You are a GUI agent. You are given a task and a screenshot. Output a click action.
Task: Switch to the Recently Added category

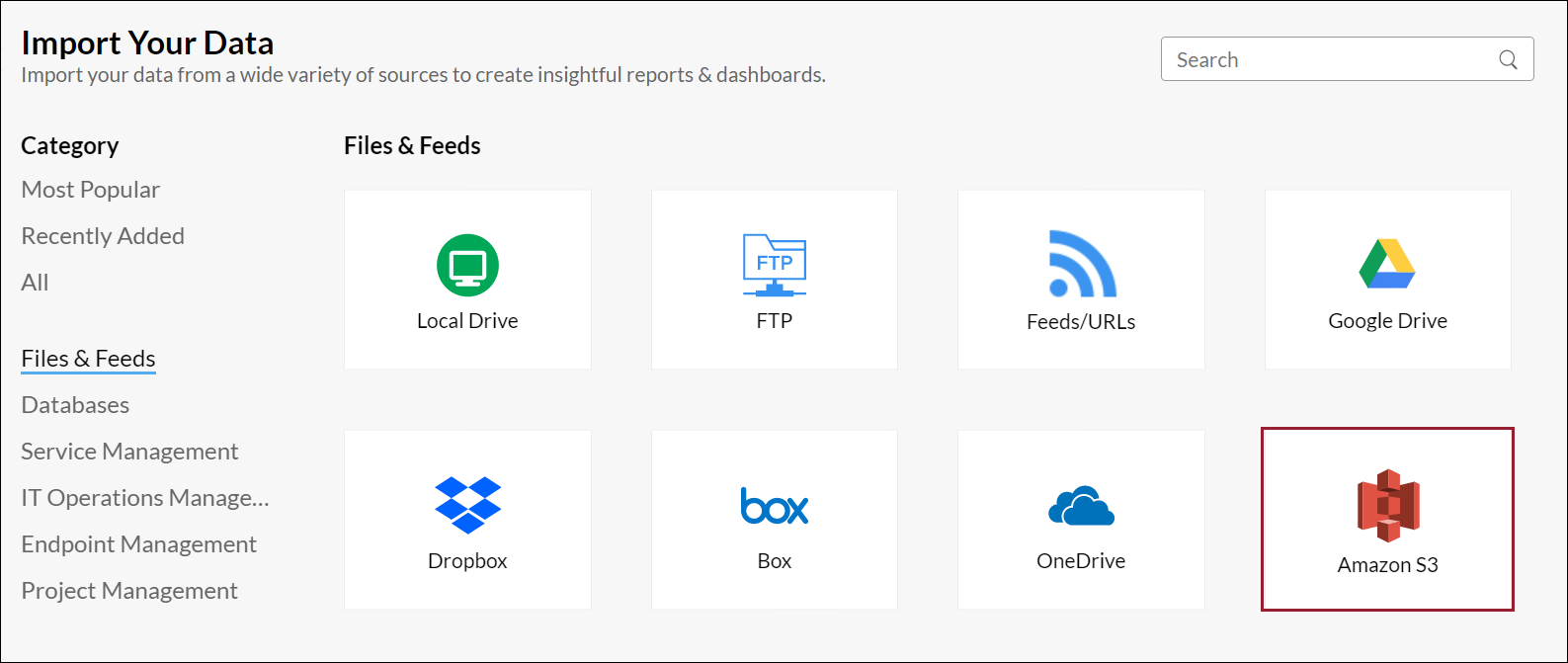[x=103, y=236]
